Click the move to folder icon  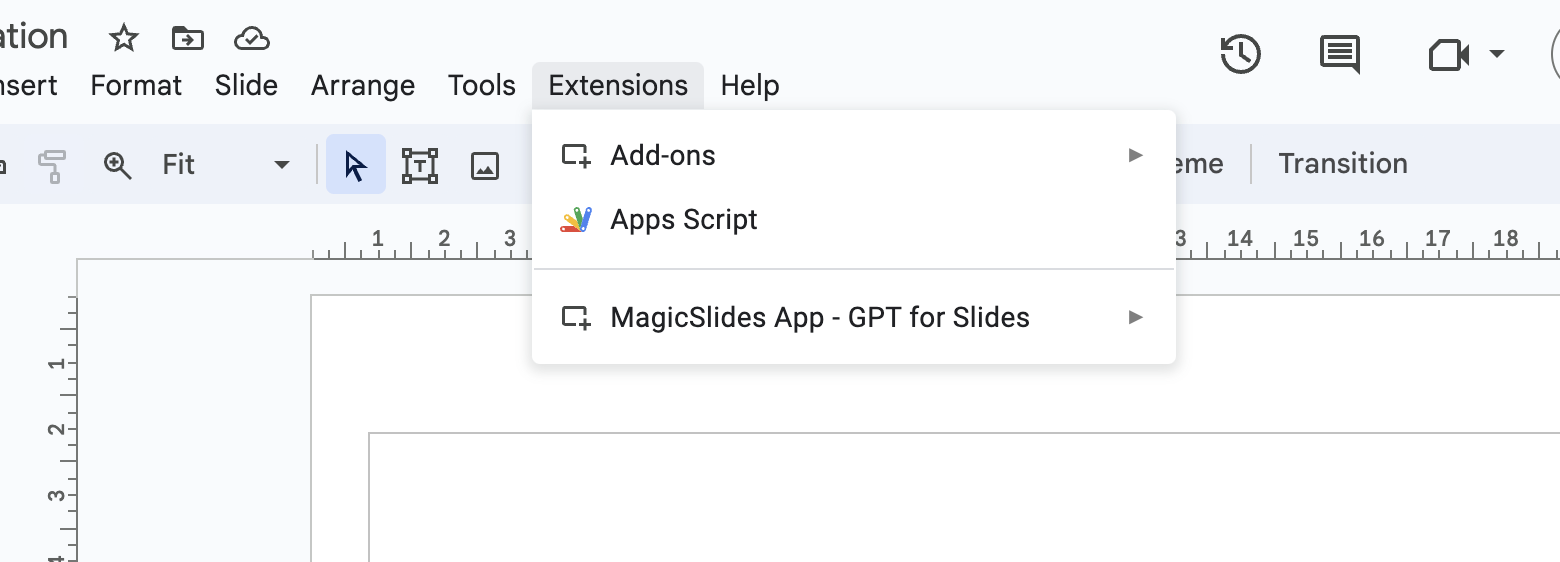coord(187,39)
